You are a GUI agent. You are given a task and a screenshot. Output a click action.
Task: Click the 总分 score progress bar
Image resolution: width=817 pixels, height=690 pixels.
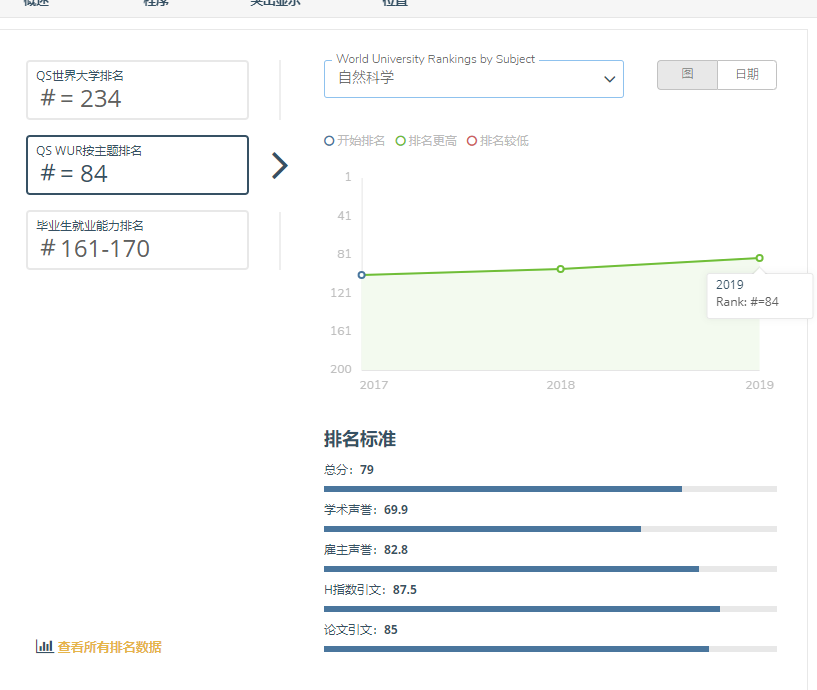pos(550,489)
